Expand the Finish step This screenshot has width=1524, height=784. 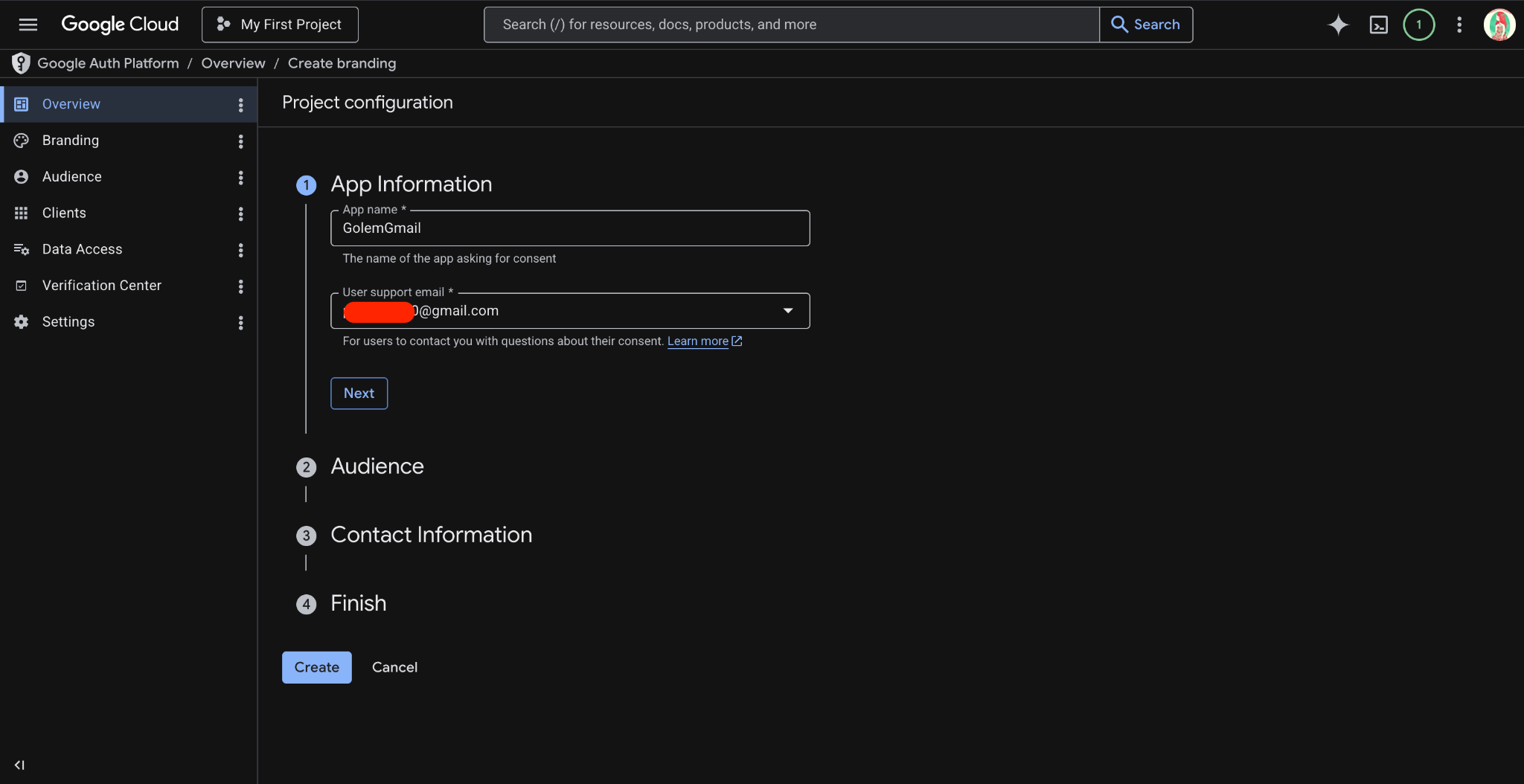(359, 603)
